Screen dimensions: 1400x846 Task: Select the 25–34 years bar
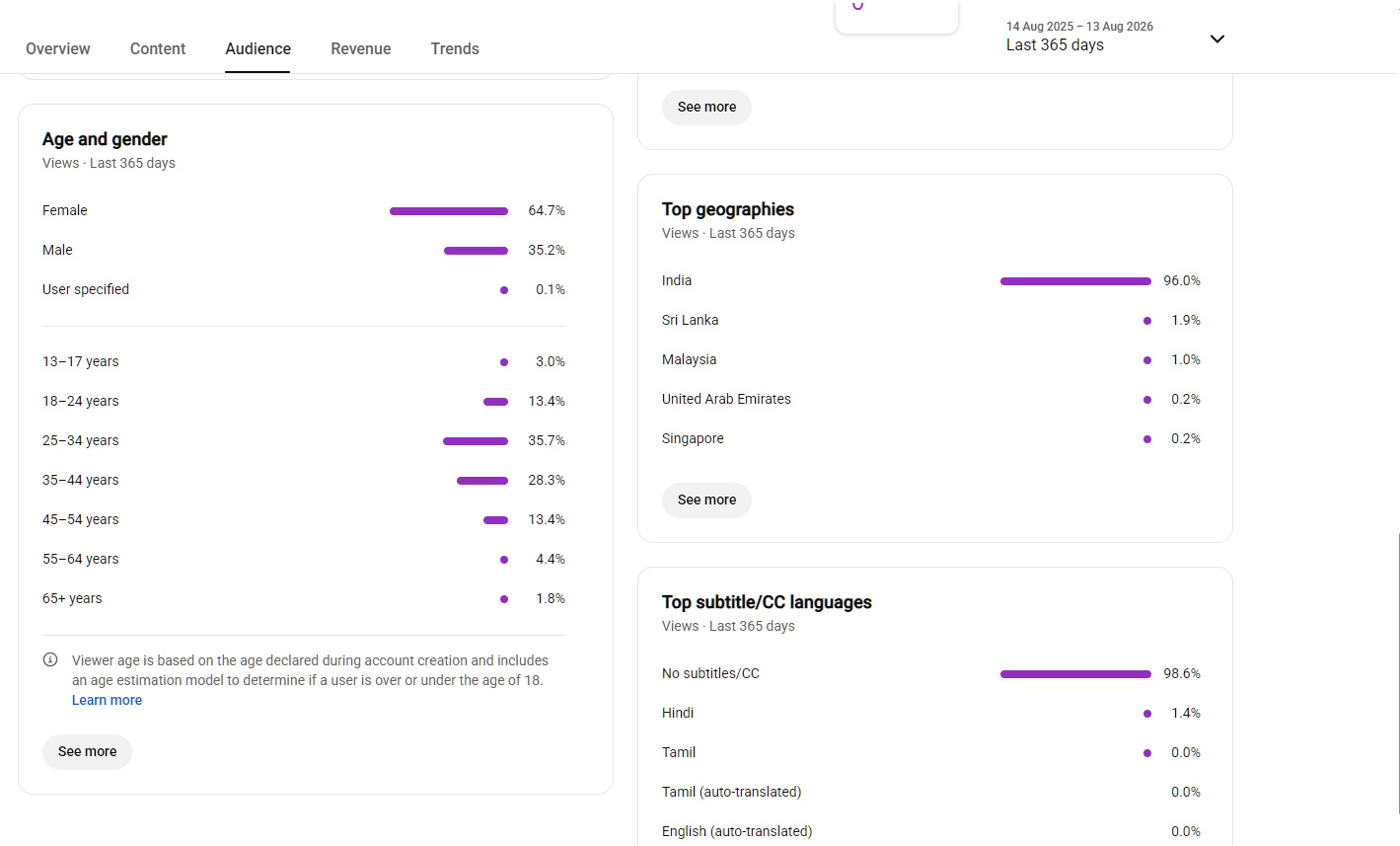tap(476, 441)
